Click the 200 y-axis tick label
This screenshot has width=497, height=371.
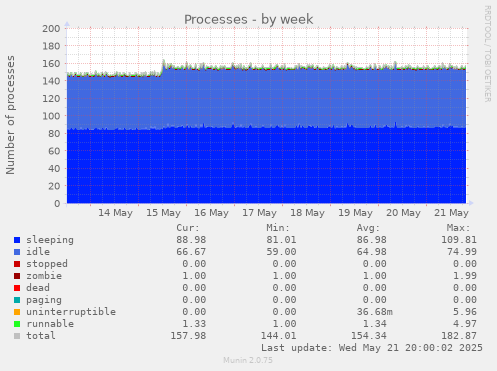(51, 29)
